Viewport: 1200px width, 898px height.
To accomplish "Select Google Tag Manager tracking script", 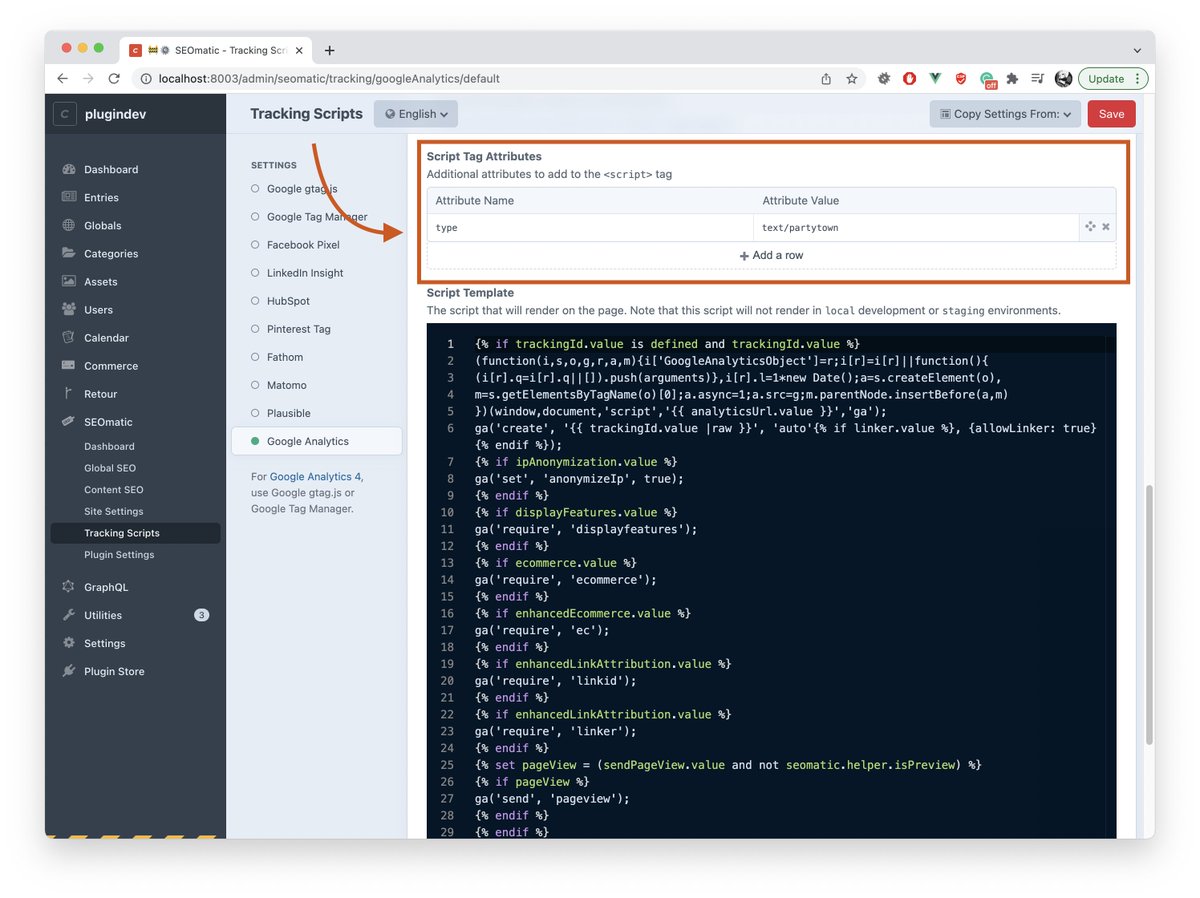I will [316, 217].
